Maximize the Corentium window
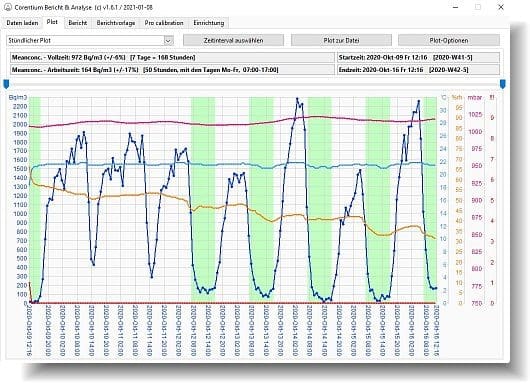 coord(478,7)
